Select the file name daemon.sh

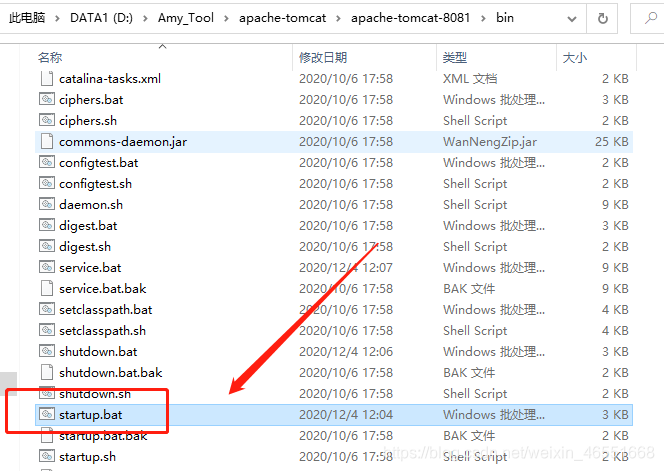91,204
